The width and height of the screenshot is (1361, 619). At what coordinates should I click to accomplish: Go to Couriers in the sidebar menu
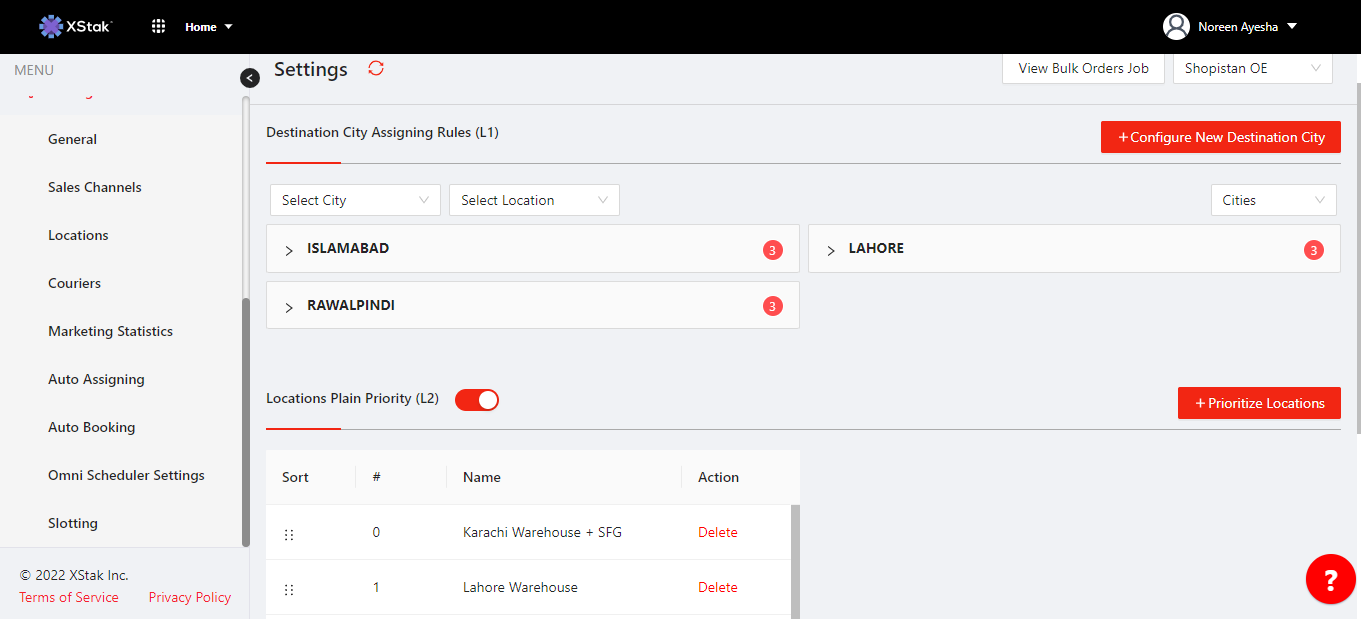[x=74, y=283]
